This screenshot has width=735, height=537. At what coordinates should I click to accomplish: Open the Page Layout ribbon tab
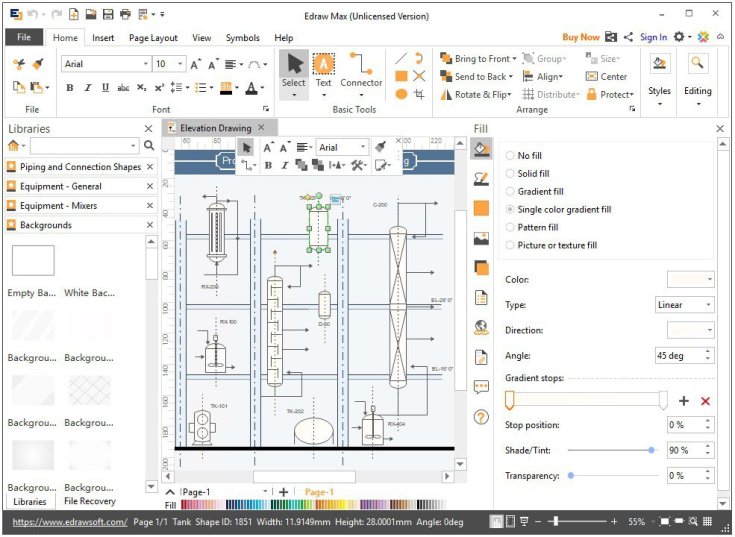[x=153, y=38]
